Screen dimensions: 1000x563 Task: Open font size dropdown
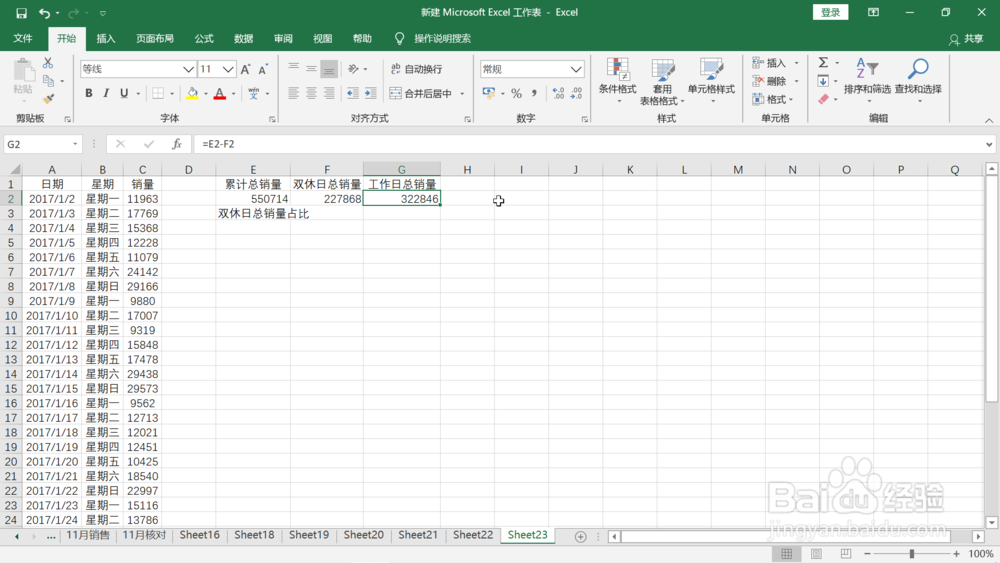228,69
